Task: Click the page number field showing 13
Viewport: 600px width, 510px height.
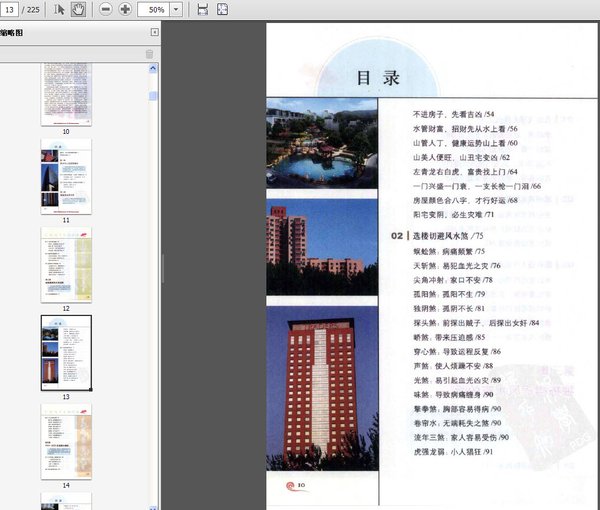Action: click(9, 9)
